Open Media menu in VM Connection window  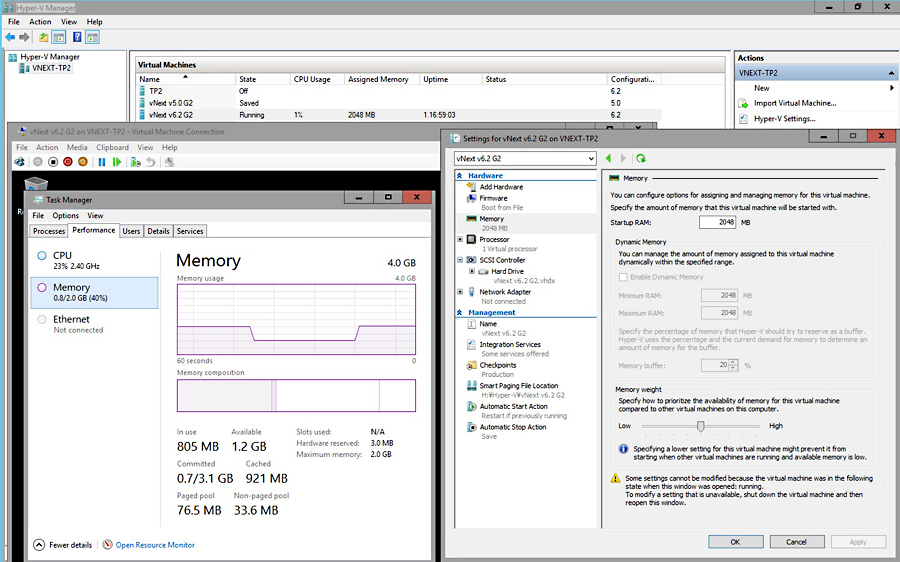tap(77, 148)
